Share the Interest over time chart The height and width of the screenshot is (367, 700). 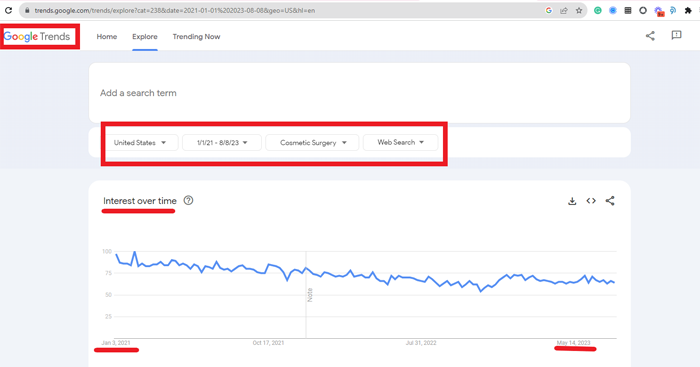click(610, 201)
